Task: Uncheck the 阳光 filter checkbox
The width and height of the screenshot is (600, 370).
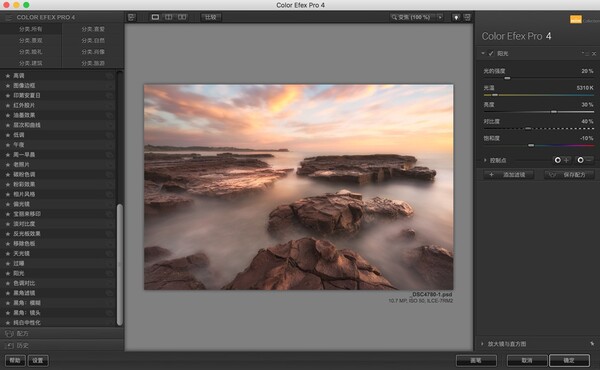Action: (491, 54)
